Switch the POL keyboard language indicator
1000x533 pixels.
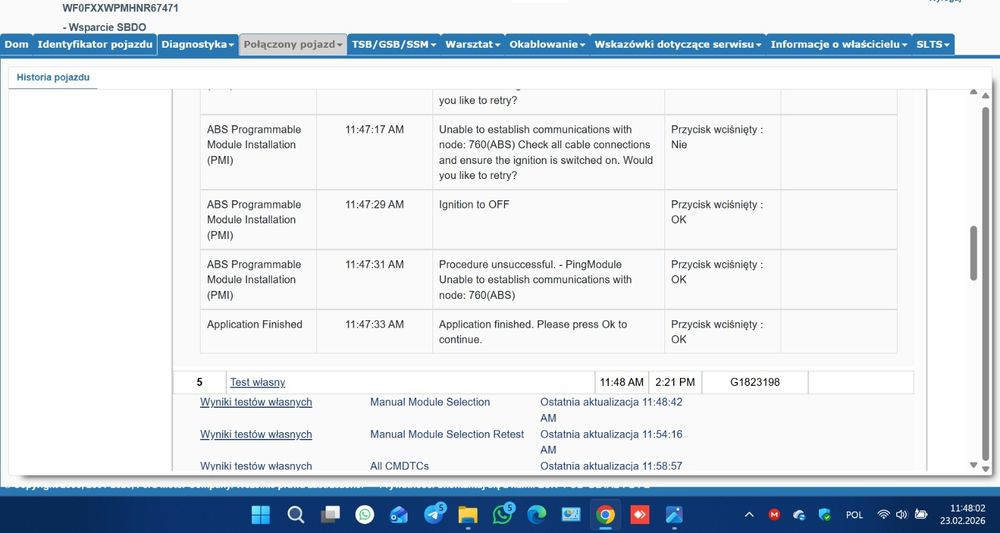(854, 515)
